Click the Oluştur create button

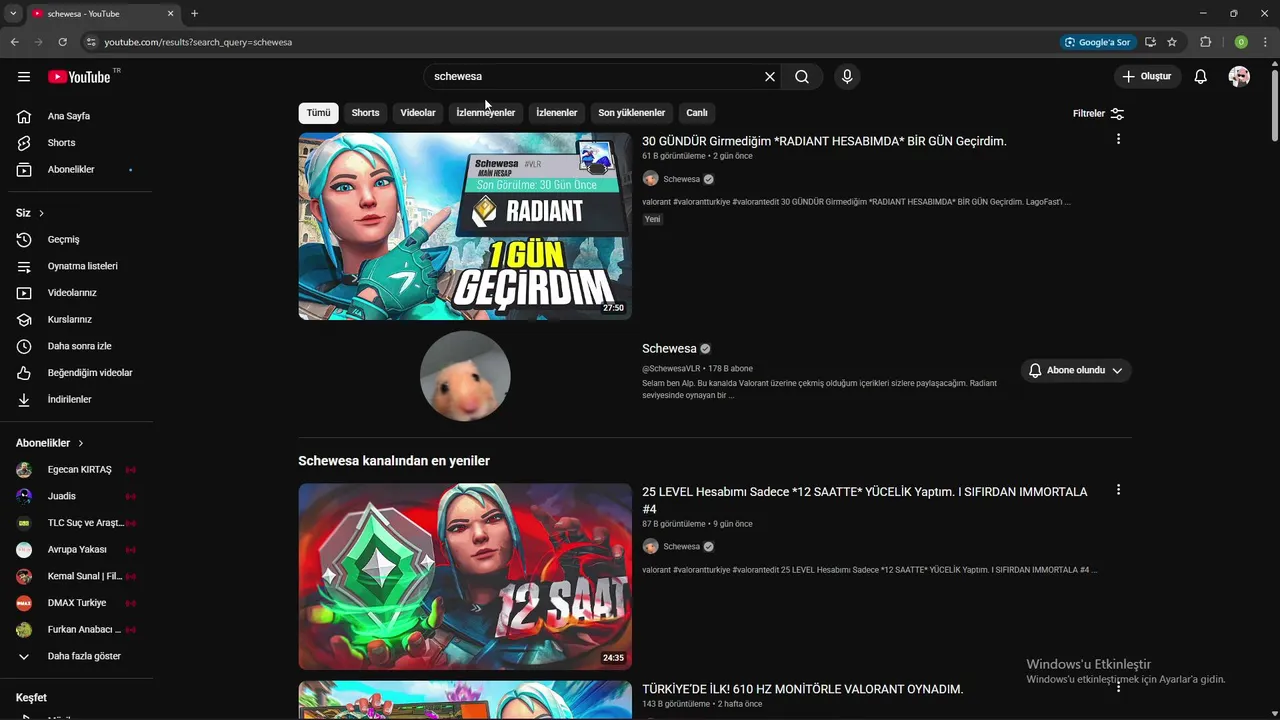coord(1148,77)
